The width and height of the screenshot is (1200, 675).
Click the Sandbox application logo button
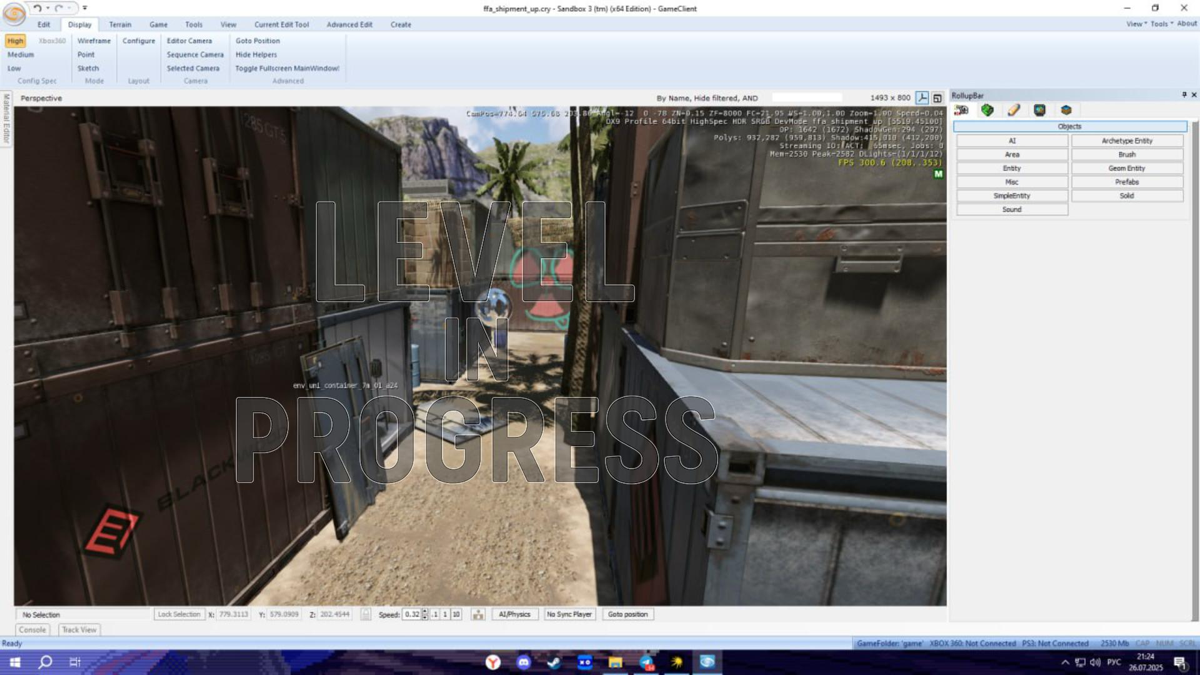pos(14,14)
